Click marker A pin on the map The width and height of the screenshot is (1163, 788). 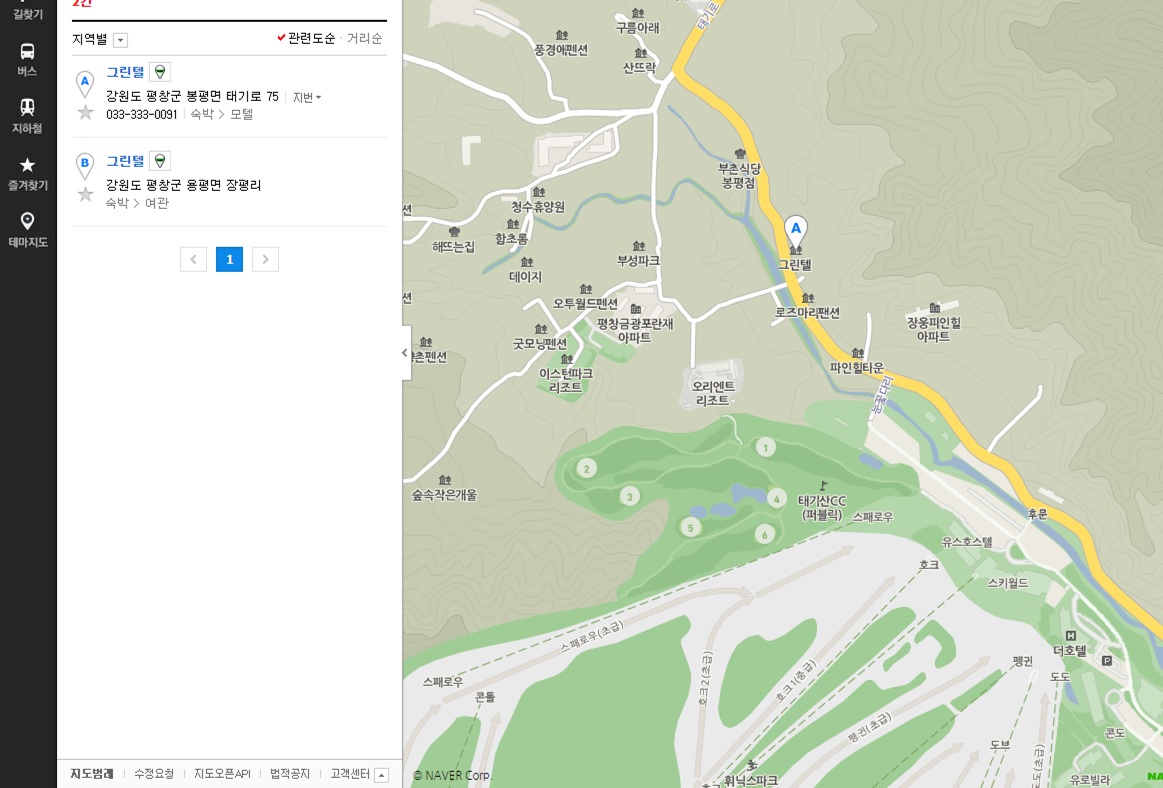tap(795, 230)
